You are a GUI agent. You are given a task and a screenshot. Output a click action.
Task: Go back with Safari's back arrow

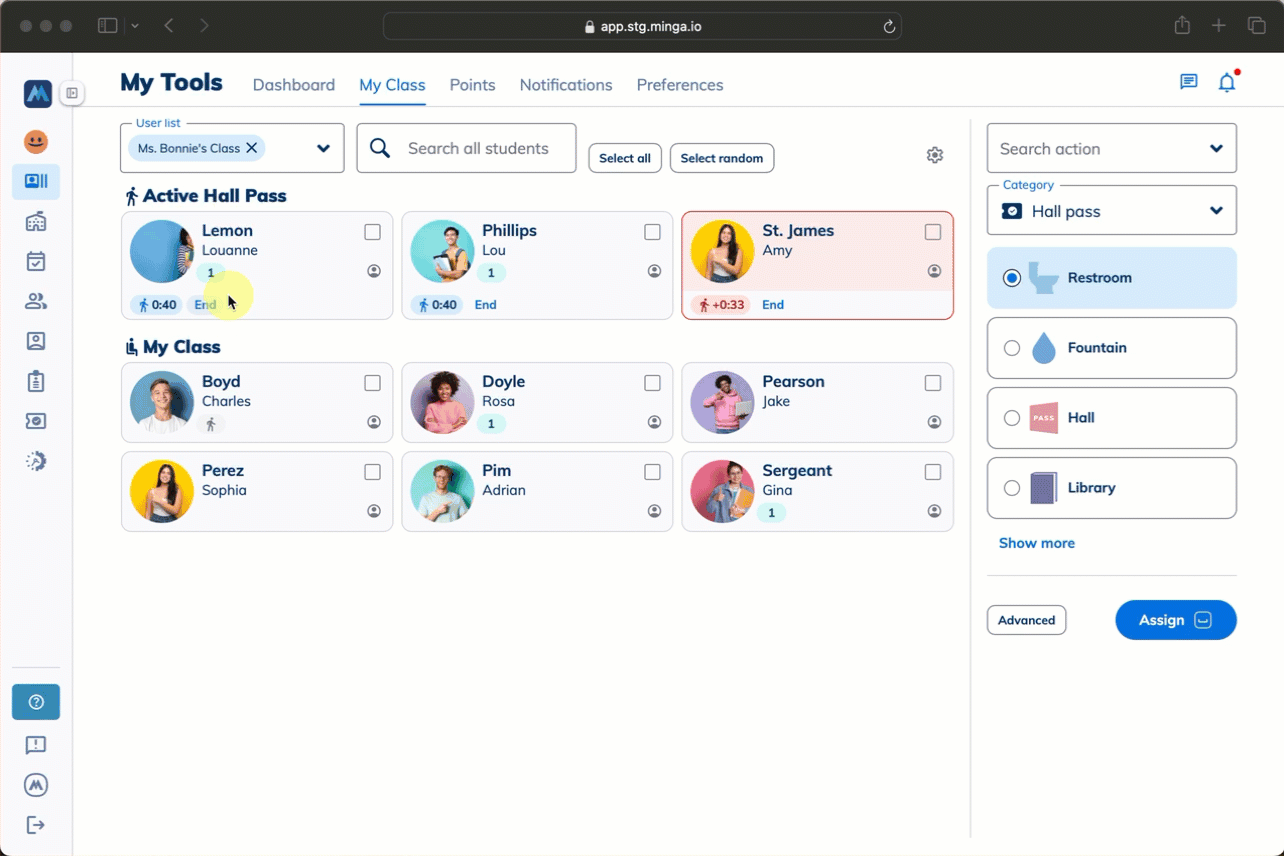pos(169,26)
